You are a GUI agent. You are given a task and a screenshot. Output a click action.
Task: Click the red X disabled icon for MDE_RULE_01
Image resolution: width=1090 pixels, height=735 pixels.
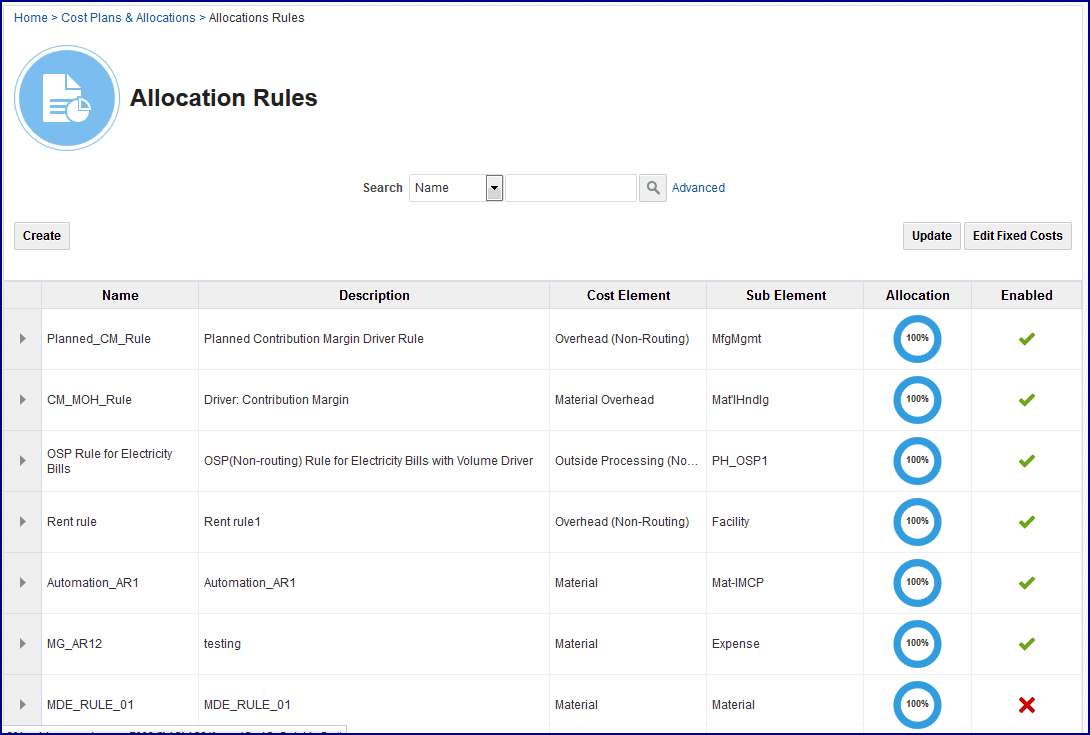[1026, 704]
